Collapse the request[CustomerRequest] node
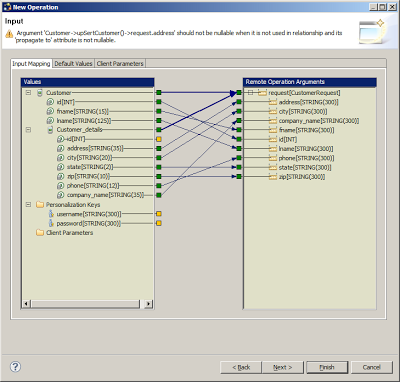The height and width of the screenshot is (382, 400). point(250,93)
